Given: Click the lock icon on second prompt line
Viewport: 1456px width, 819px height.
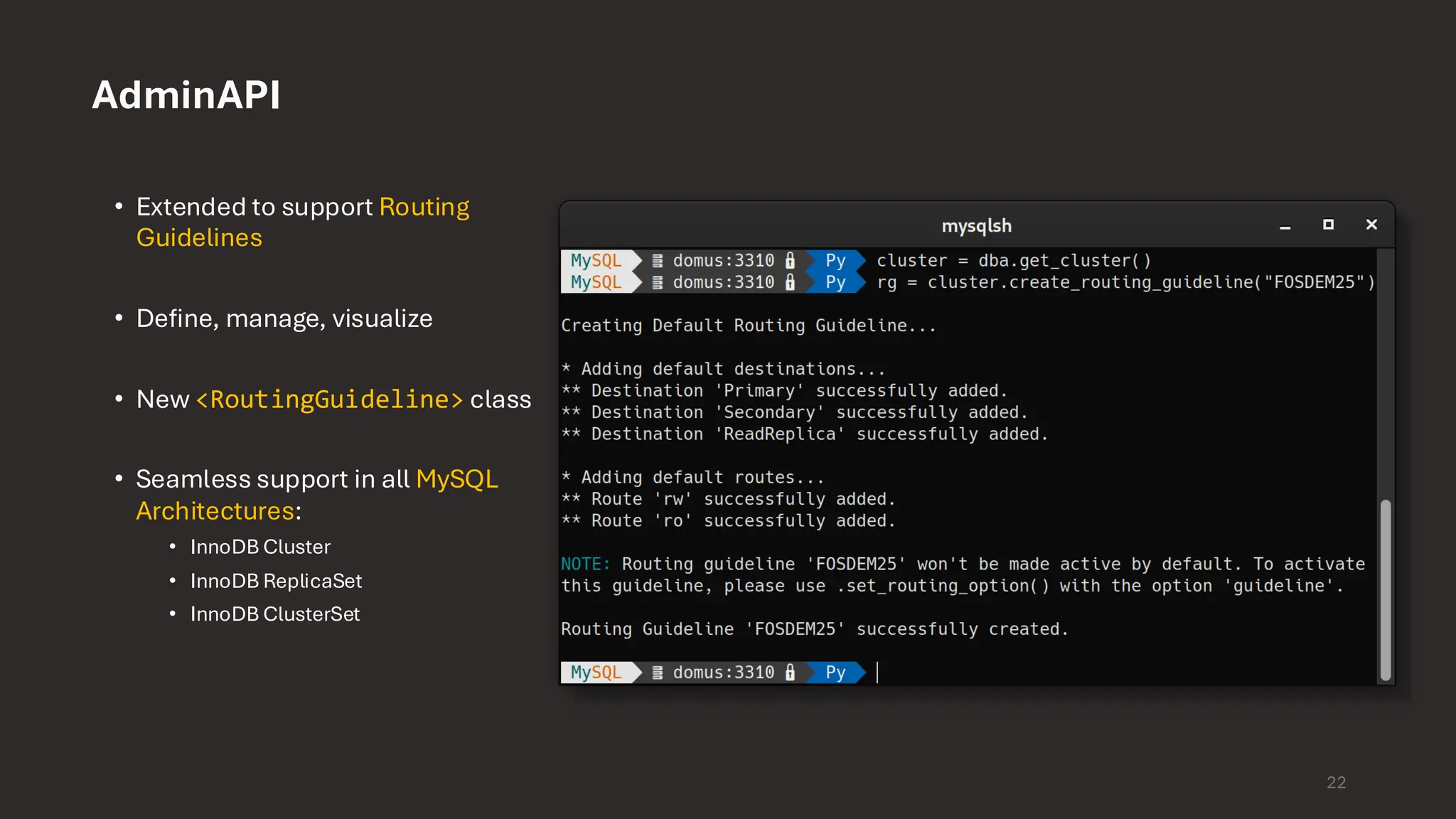Looking at the screenshot, I should tap(790, 282).
